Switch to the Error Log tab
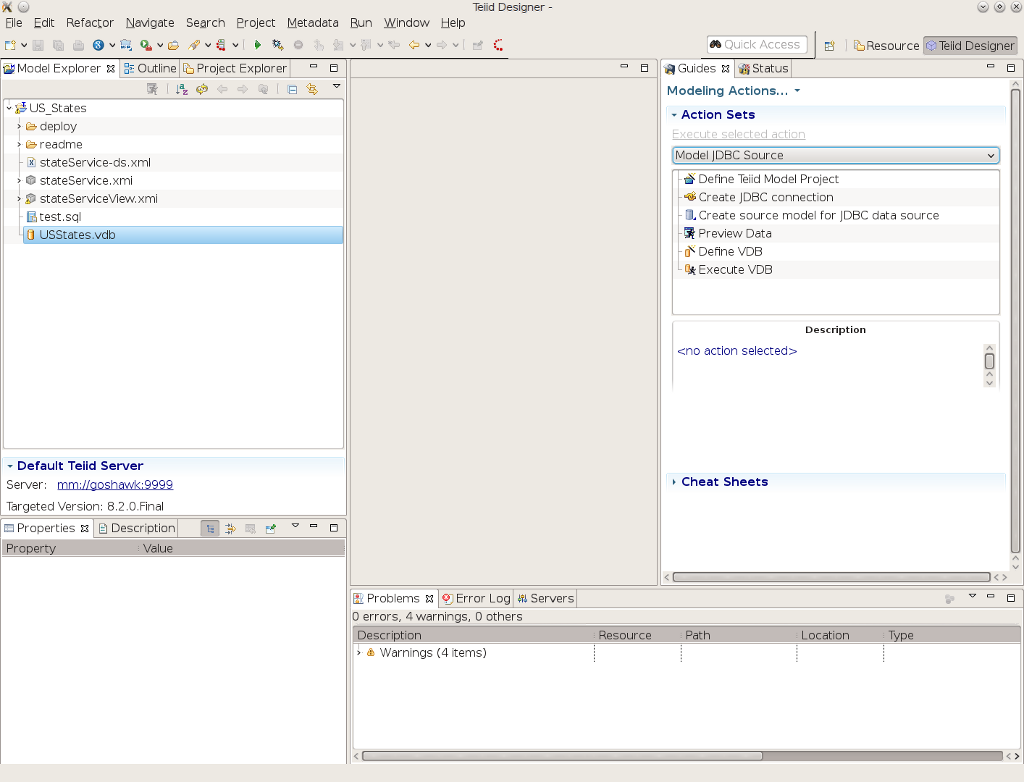 point(476,598)
